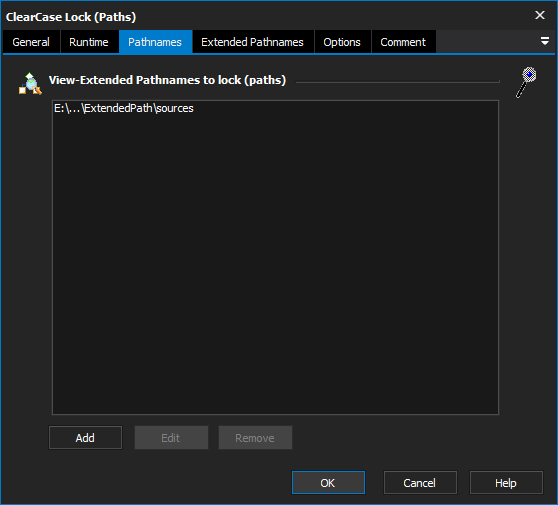Viewport: 558px width, 505px height.
Task: Click Cancel to discard changes
Action: 420,483
